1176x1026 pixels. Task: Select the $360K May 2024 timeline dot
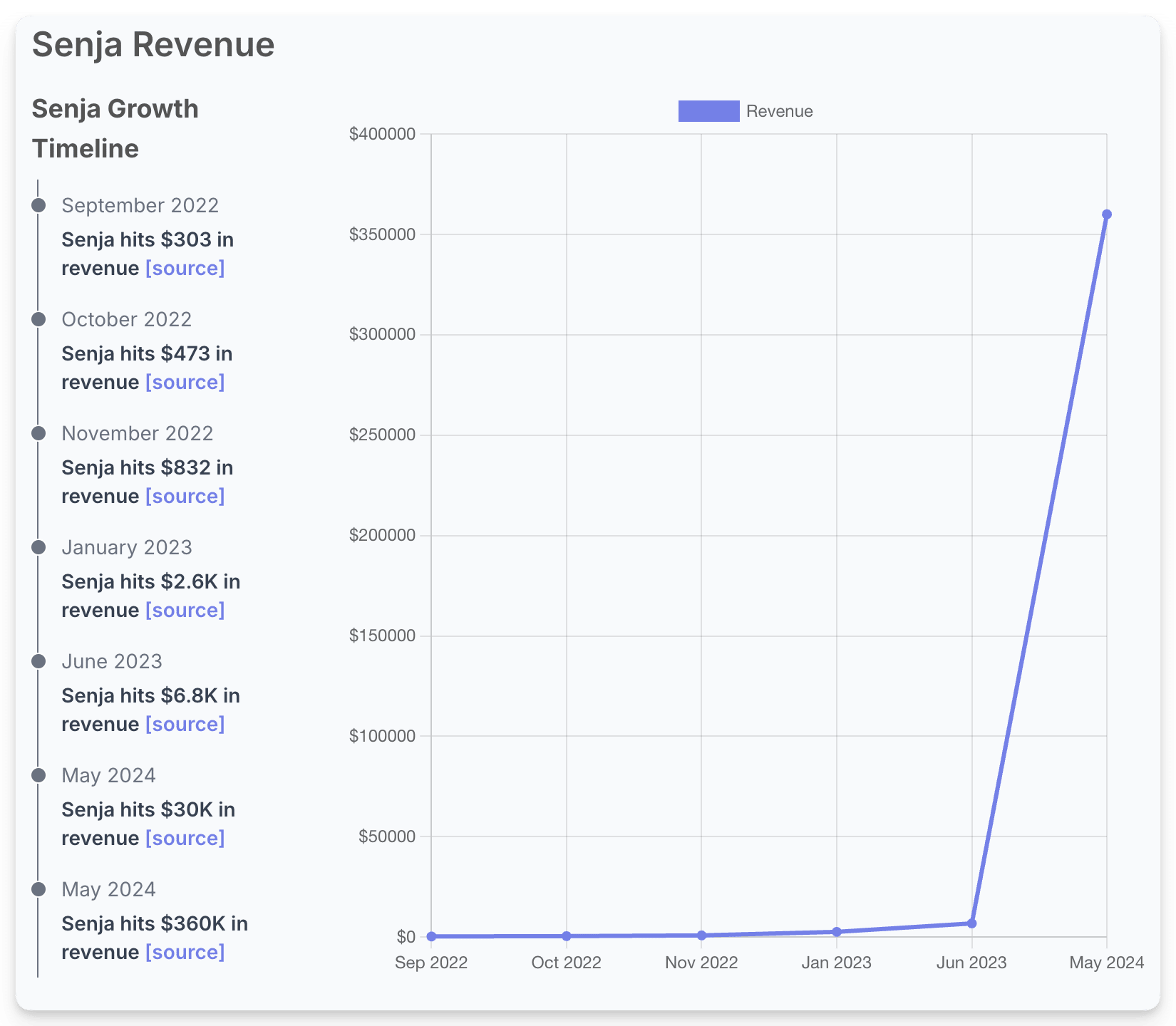pyautogui.click(x=38, y=889)
